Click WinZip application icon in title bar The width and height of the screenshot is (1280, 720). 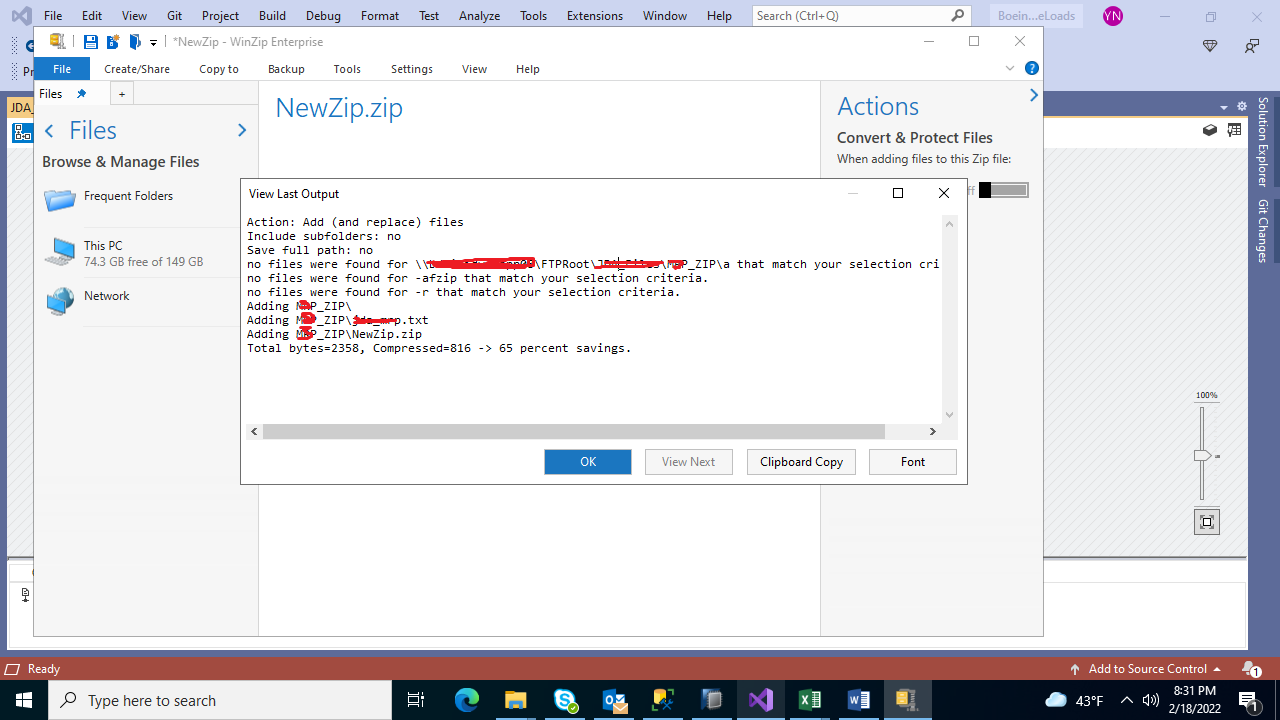[58, 41]
